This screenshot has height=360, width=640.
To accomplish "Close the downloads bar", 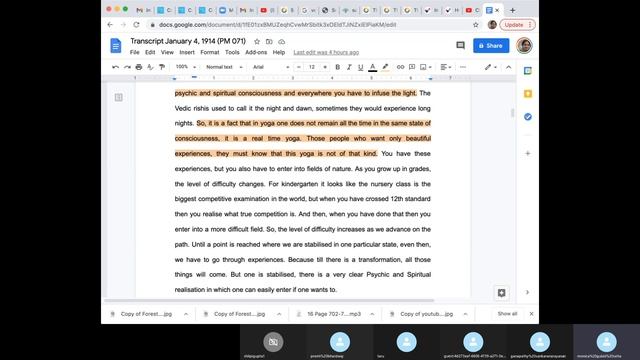I will [x=531, y=313].
